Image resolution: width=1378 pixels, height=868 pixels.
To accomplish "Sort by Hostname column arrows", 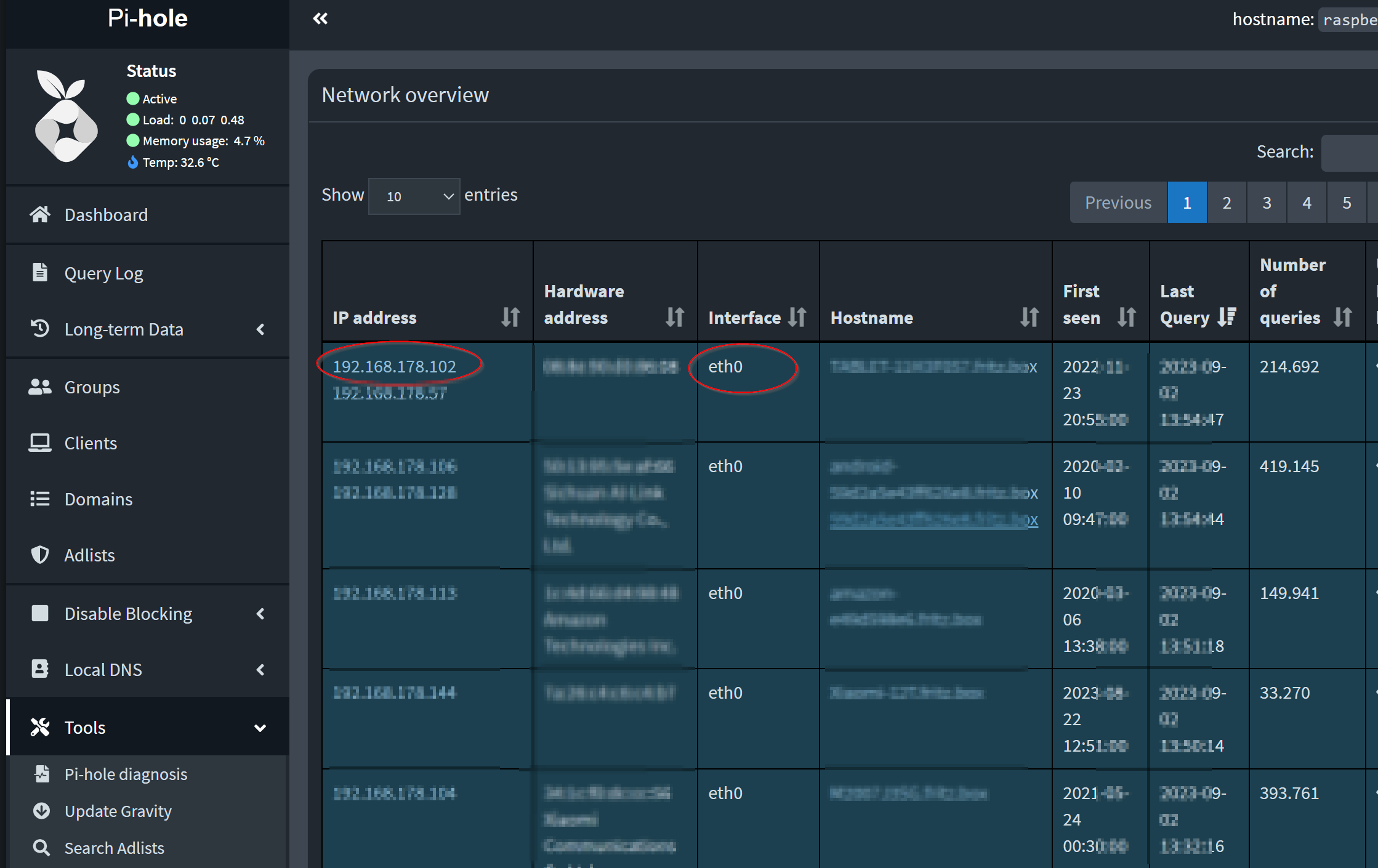I will [x=1029, y=317].
